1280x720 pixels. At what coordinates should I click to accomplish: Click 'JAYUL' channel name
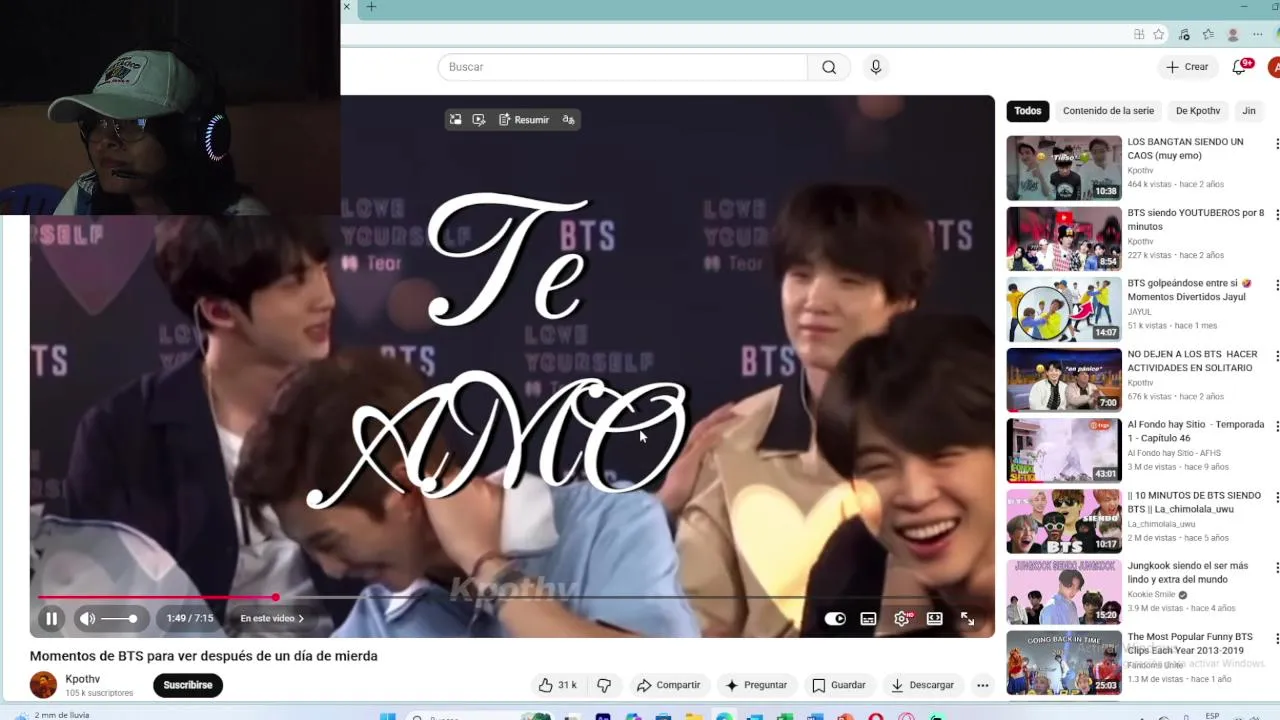[1140, 312]
